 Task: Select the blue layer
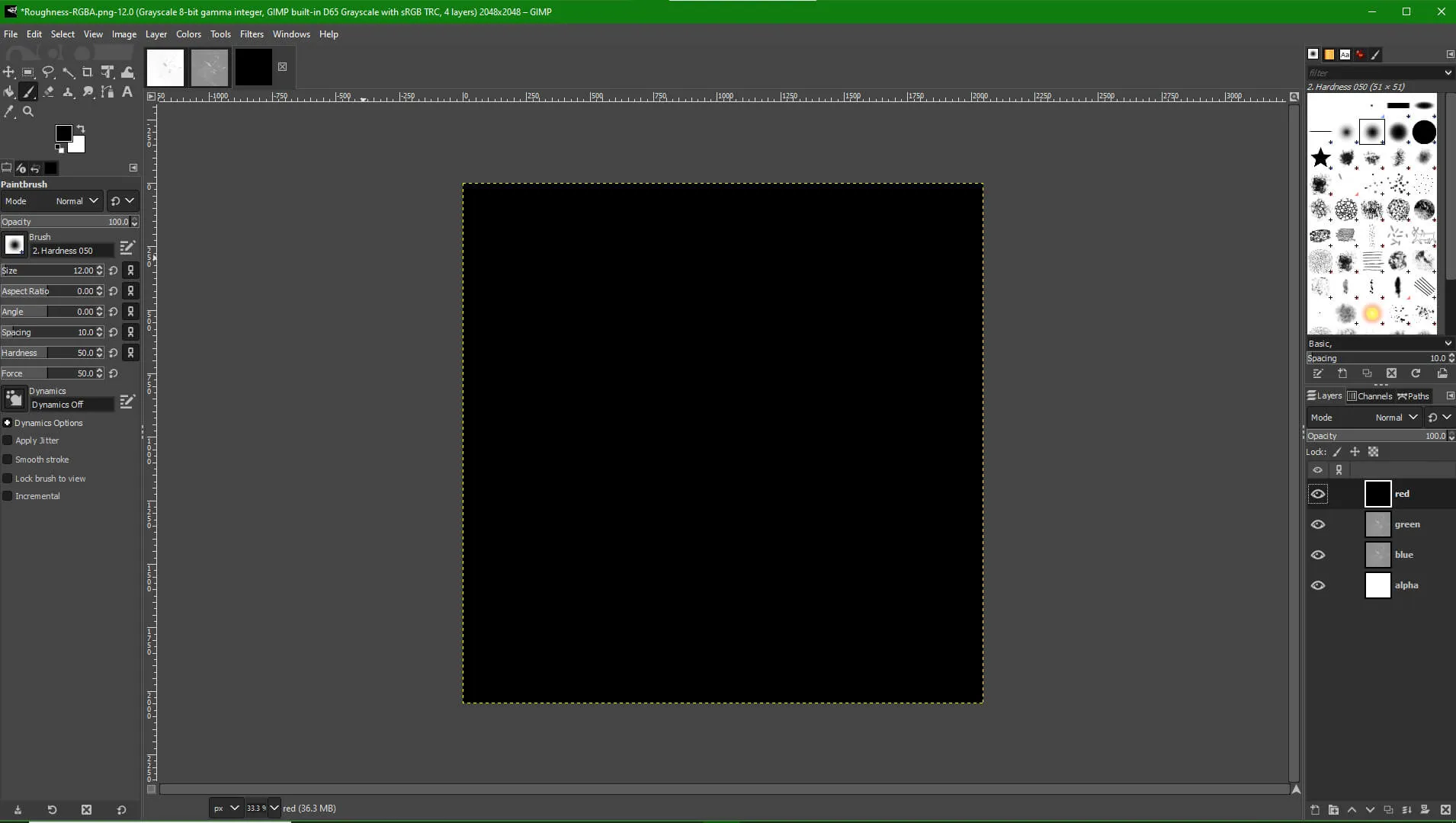[1403, 555]
